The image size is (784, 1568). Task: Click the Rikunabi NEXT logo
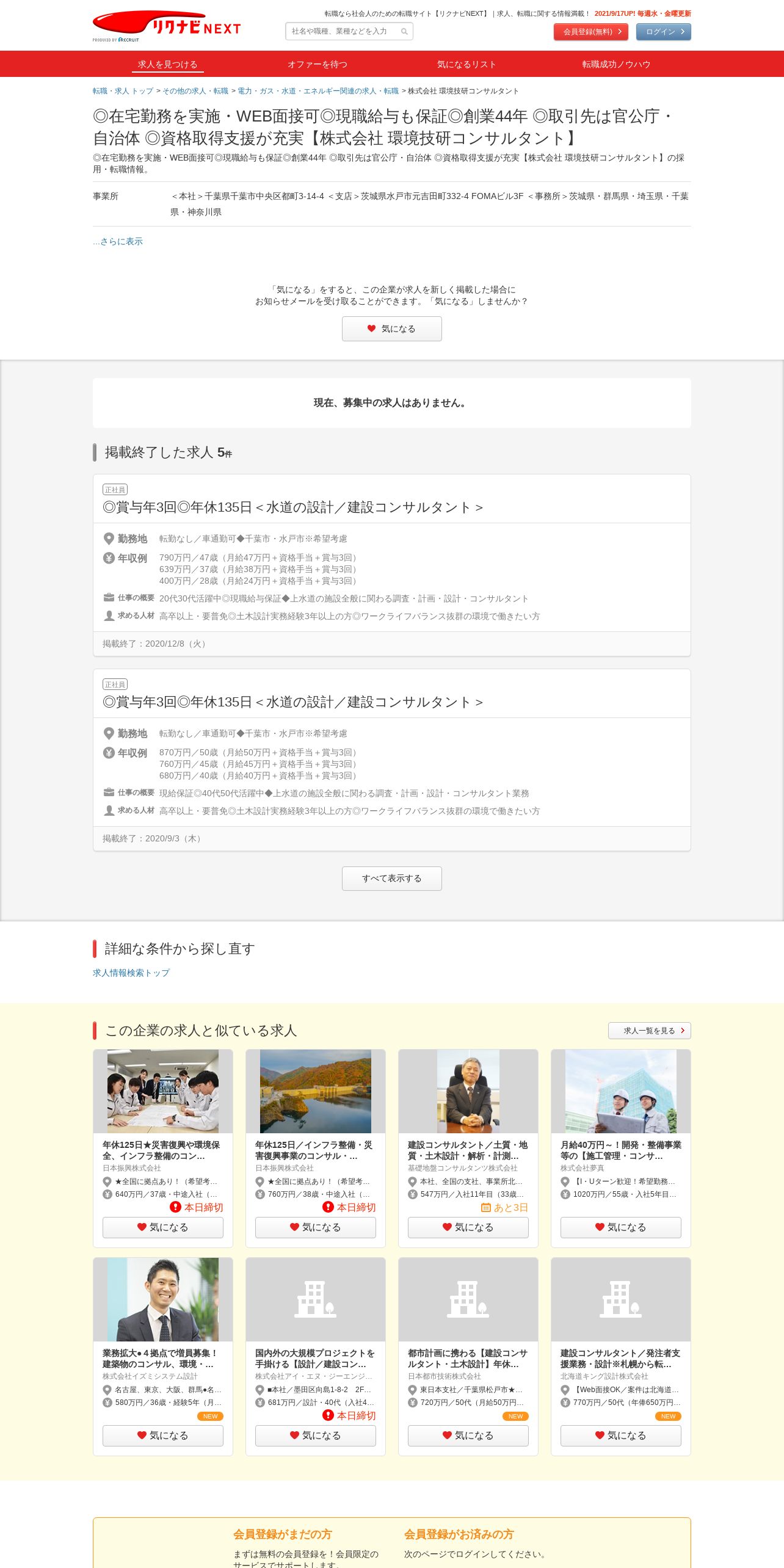(166, 26)
